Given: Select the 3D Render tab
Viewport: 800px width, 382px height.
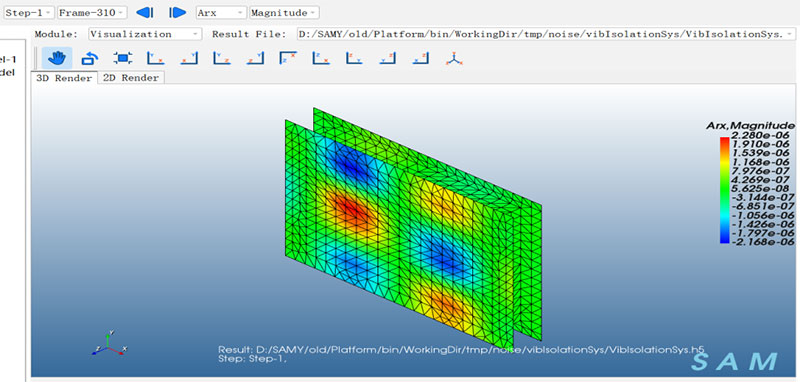Looking at the screenshot, I should point(64,78).
